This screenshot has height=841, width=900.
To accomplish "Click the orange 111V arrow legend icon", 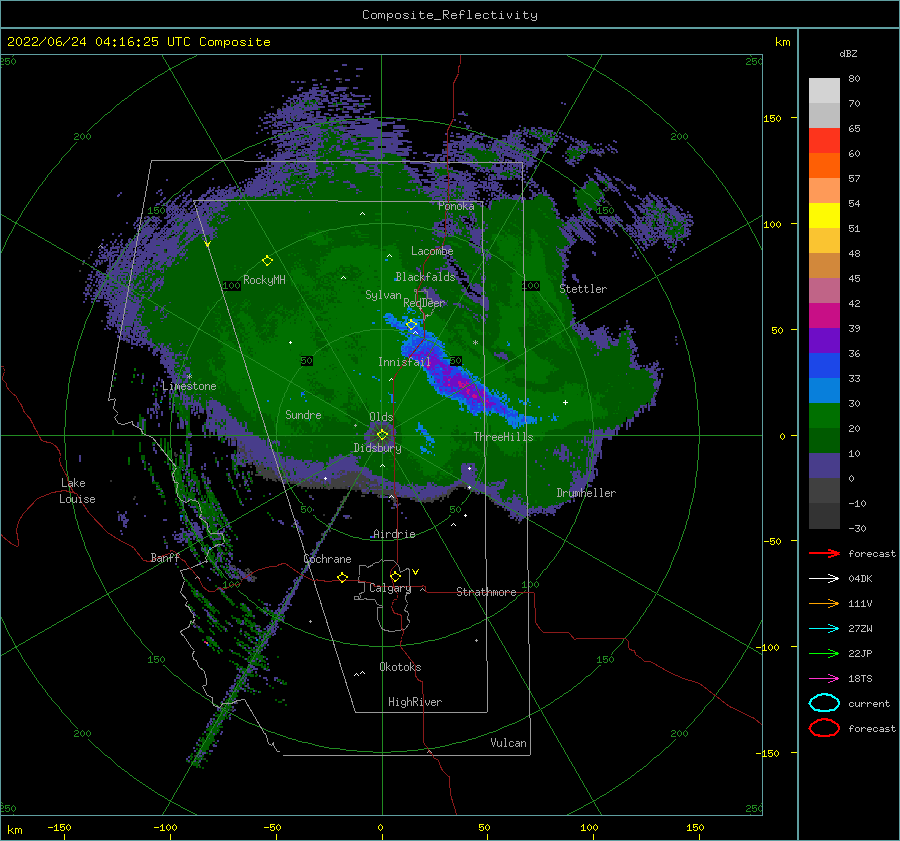I will 824,603.
